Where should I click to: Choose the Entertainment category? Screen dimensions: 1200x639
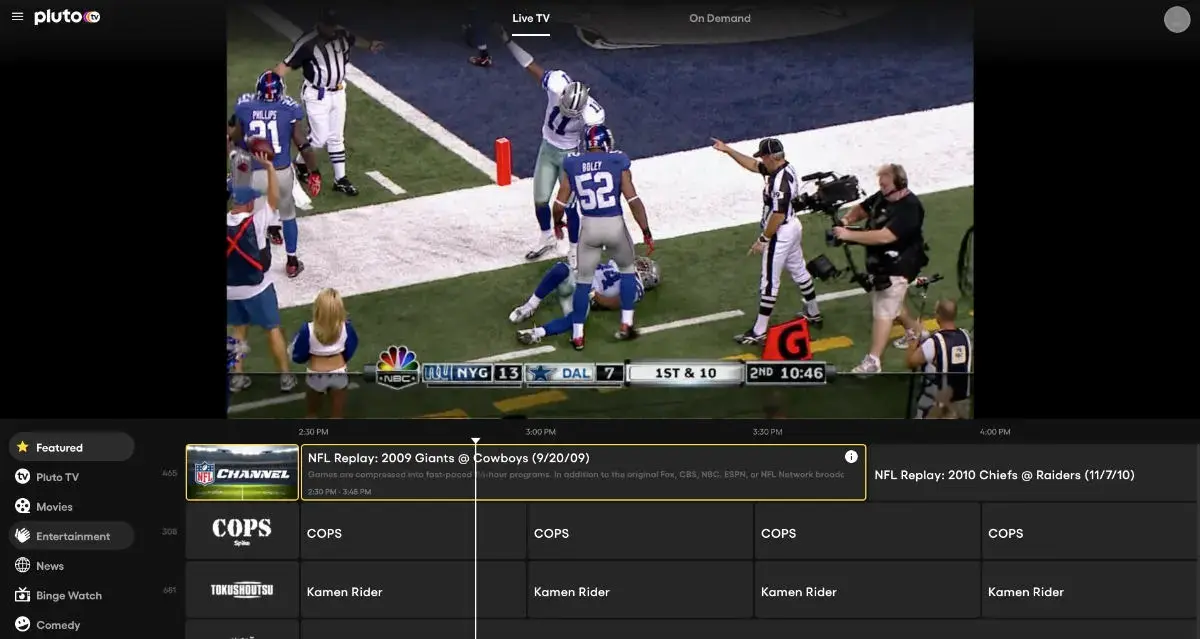(71, 536)
